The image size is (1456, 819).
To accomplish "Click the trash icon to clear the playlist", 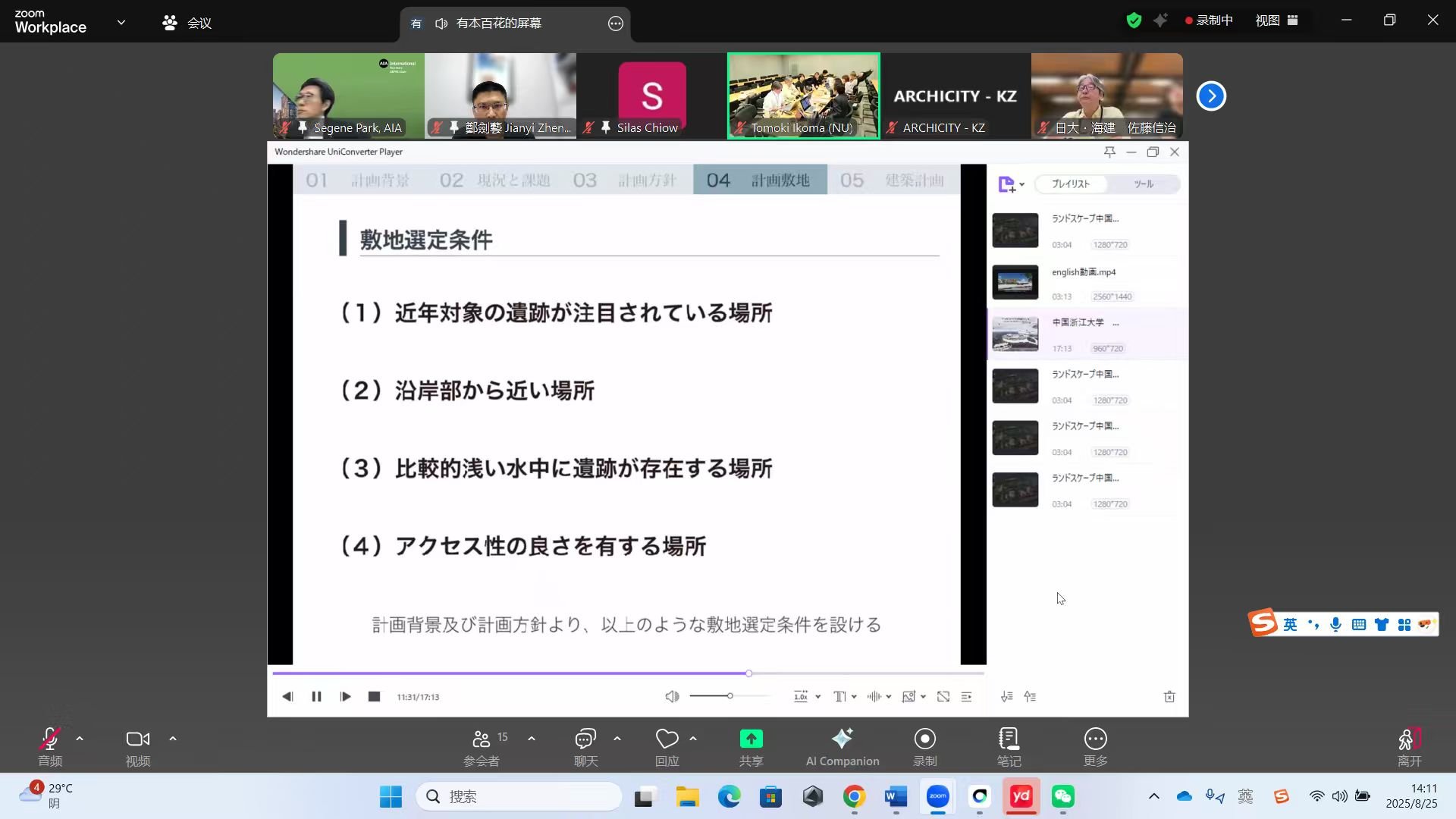I will coord(1169,696).
